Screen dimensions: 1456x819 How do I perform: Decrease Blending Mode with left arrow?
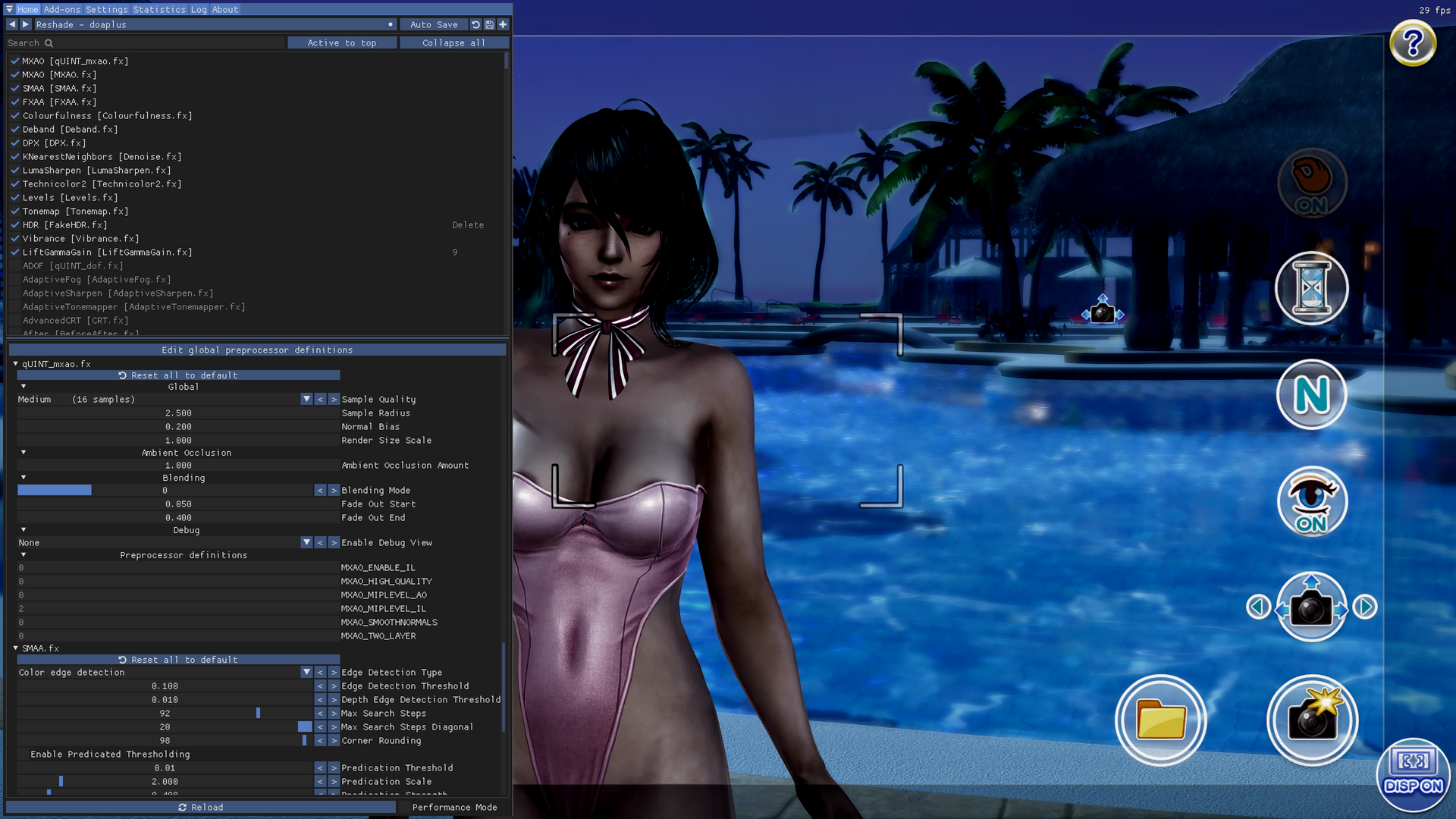320,491
